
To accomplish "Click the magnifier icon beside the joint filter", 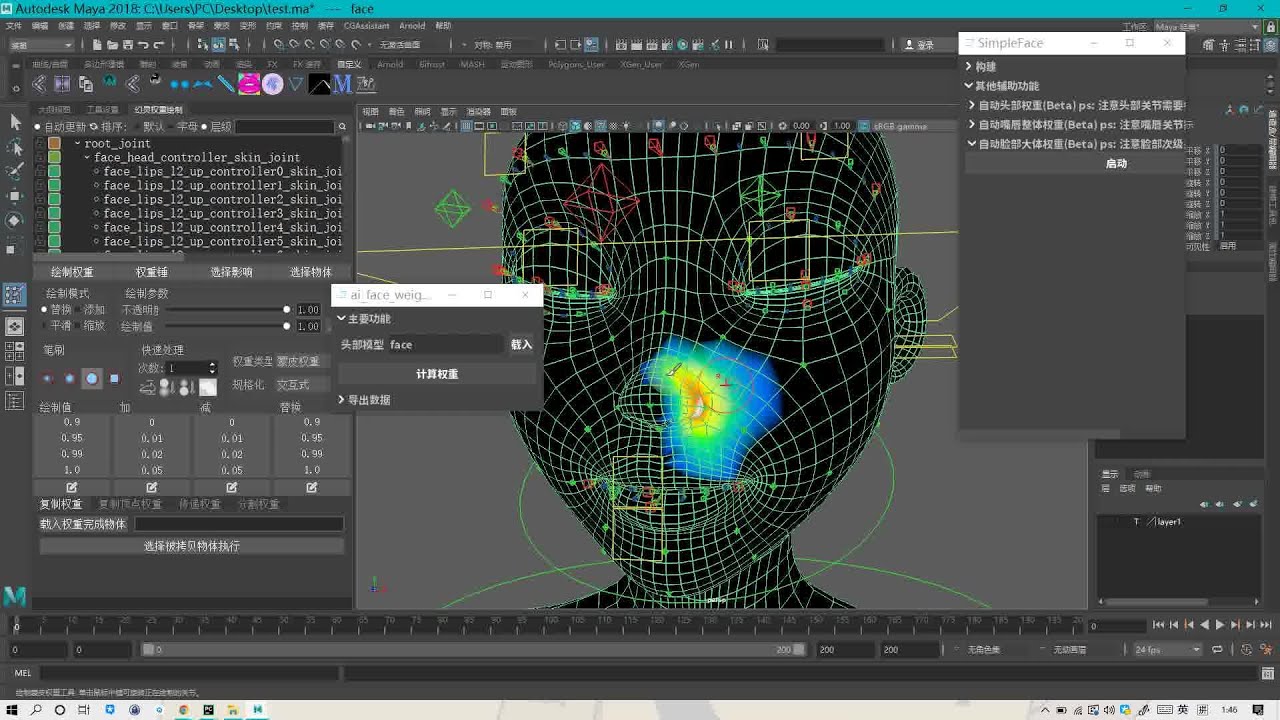I will (342, 127).
